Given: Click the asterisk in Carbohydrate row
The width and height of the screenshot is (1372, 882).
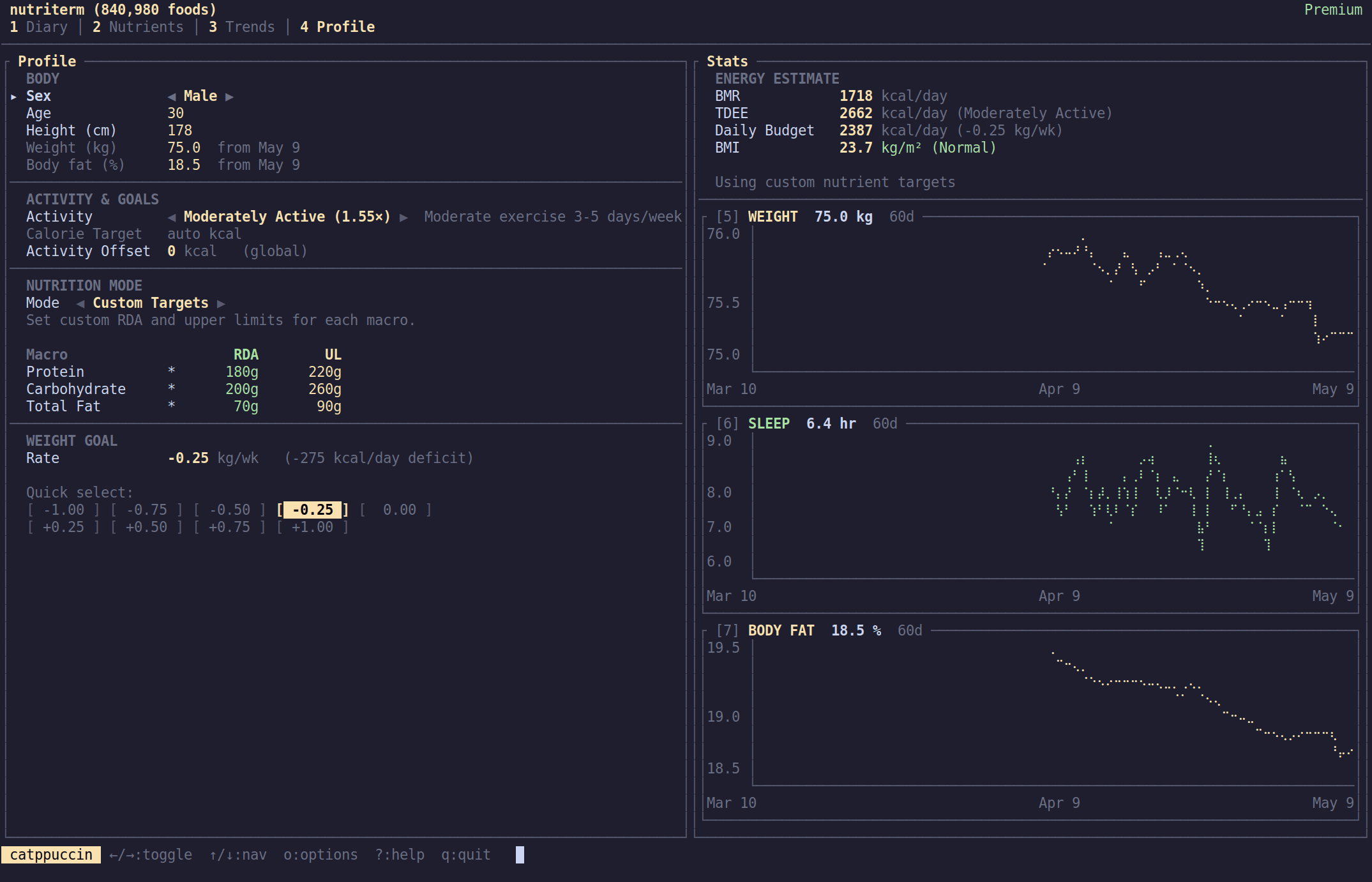Looking at the screenshot, I should pos(171,388).
